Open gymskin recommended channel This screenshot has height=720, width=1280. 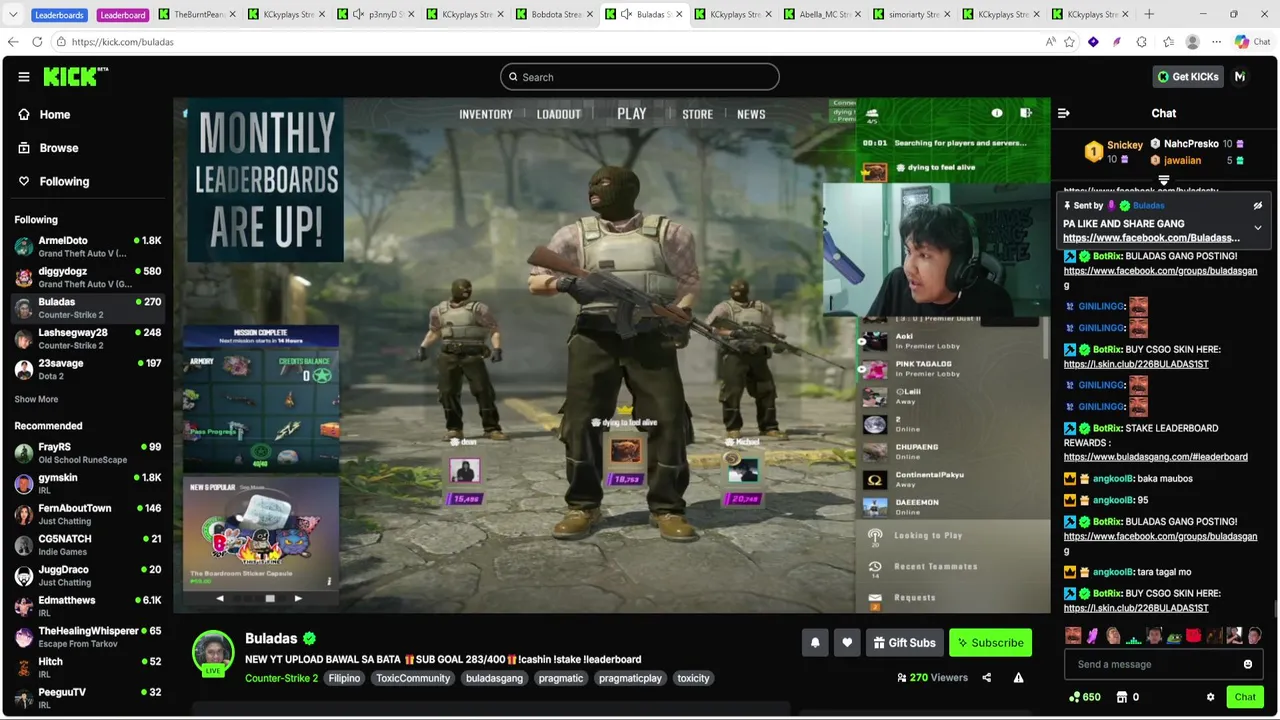[x=88, y=483]
